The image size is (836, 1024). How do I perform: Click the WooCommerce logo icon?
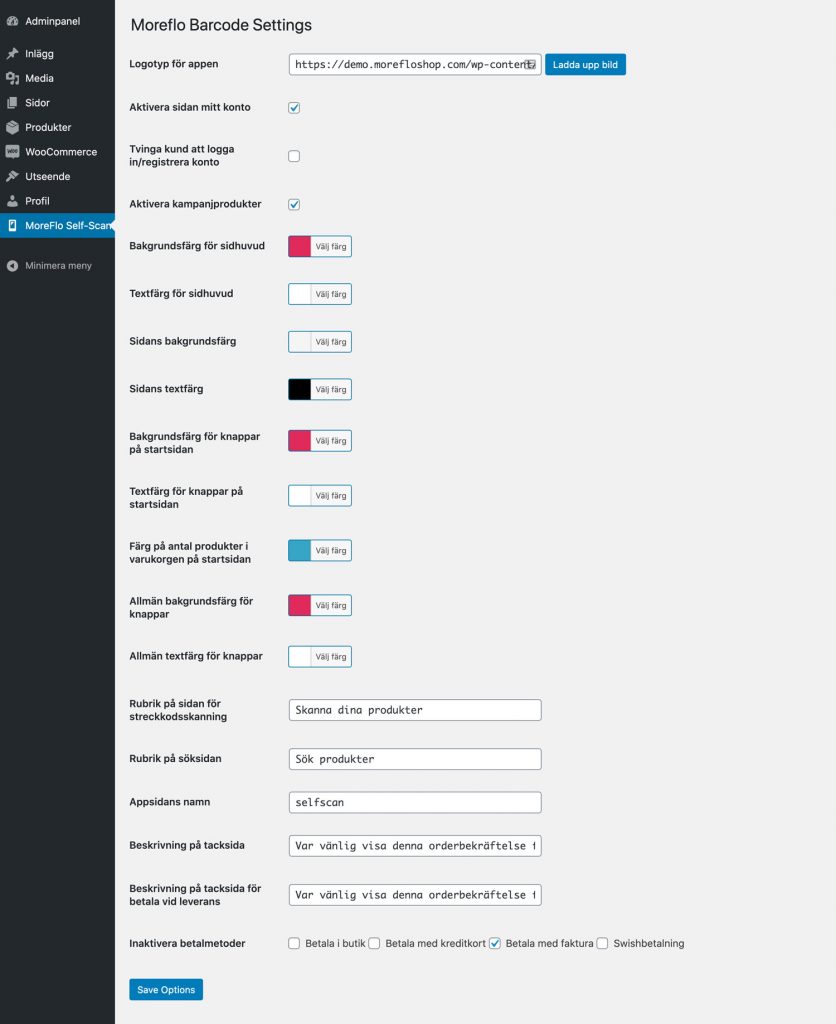(x=12, y=152)
